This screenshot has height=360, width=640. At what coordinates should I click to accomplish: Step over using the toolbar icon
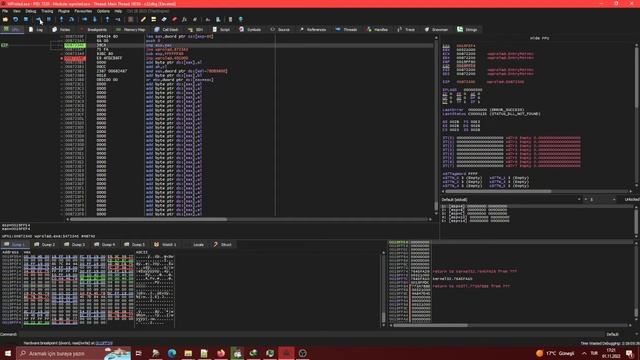point(71,19)
